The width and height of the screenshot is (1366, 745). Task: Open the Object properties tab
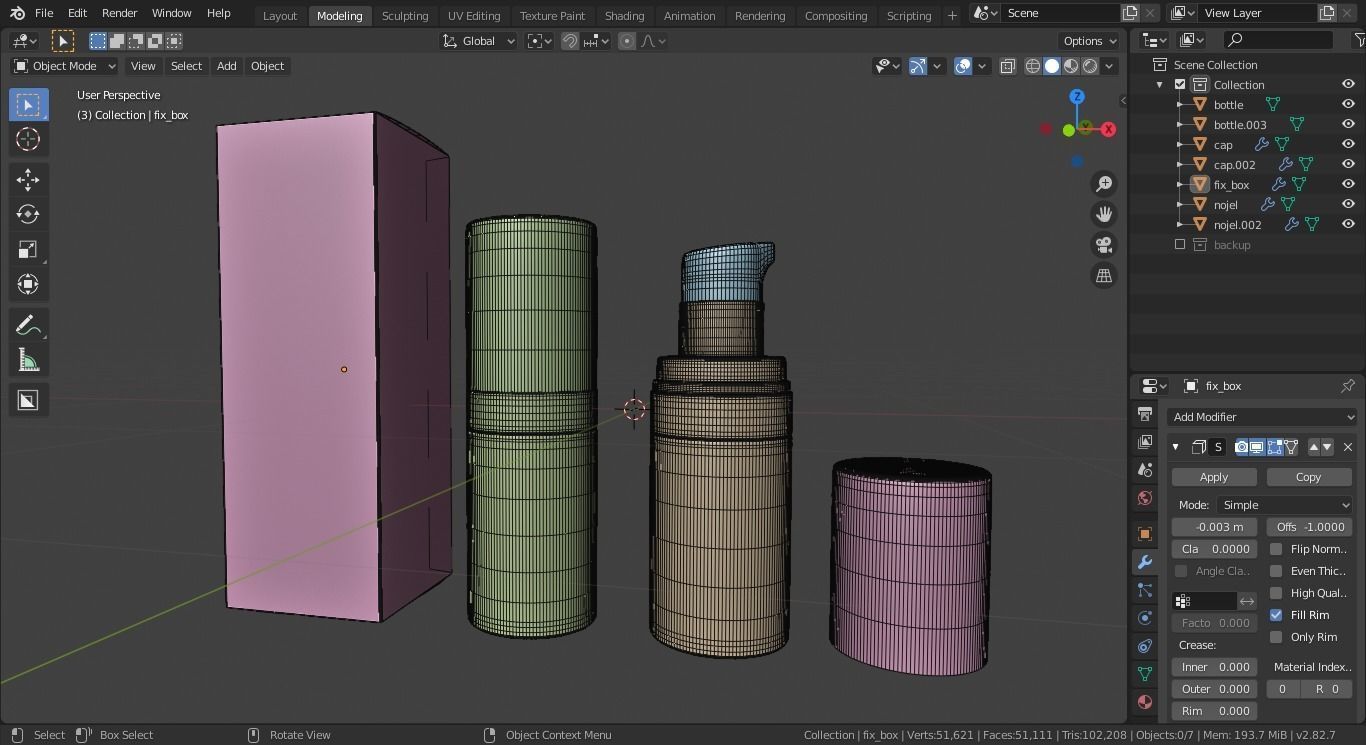1145,534
